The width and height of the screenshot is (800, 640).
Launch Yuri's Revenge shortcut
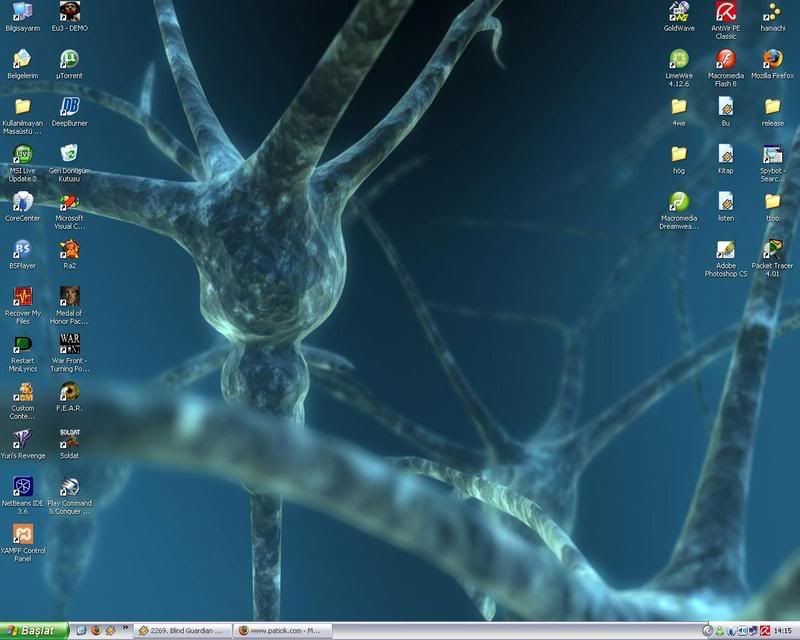(x=22, y=444)
